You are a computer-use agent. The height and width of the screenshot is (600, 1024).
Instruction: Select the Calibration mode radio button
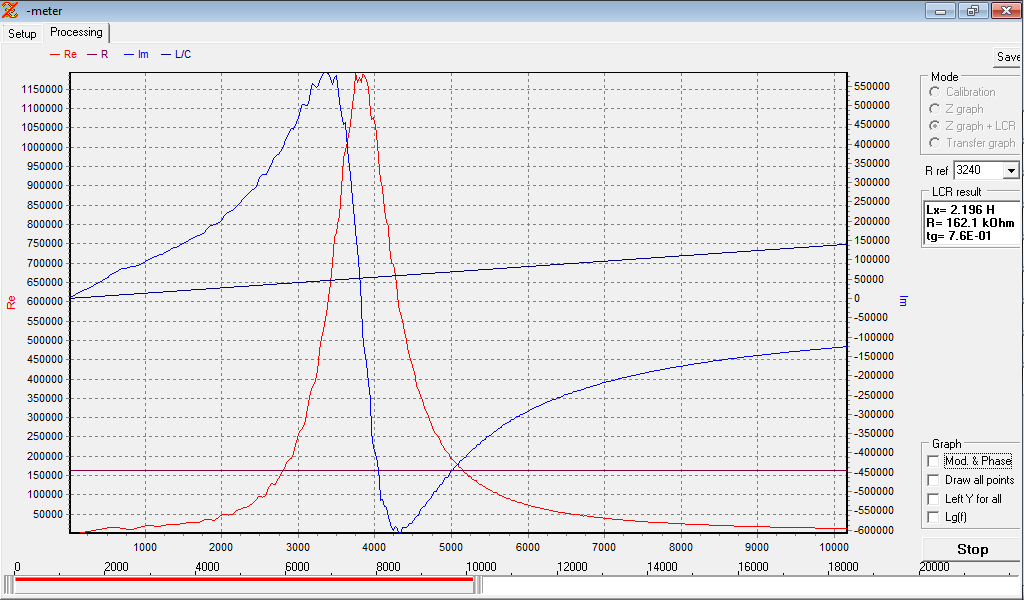tap(934, 92)
